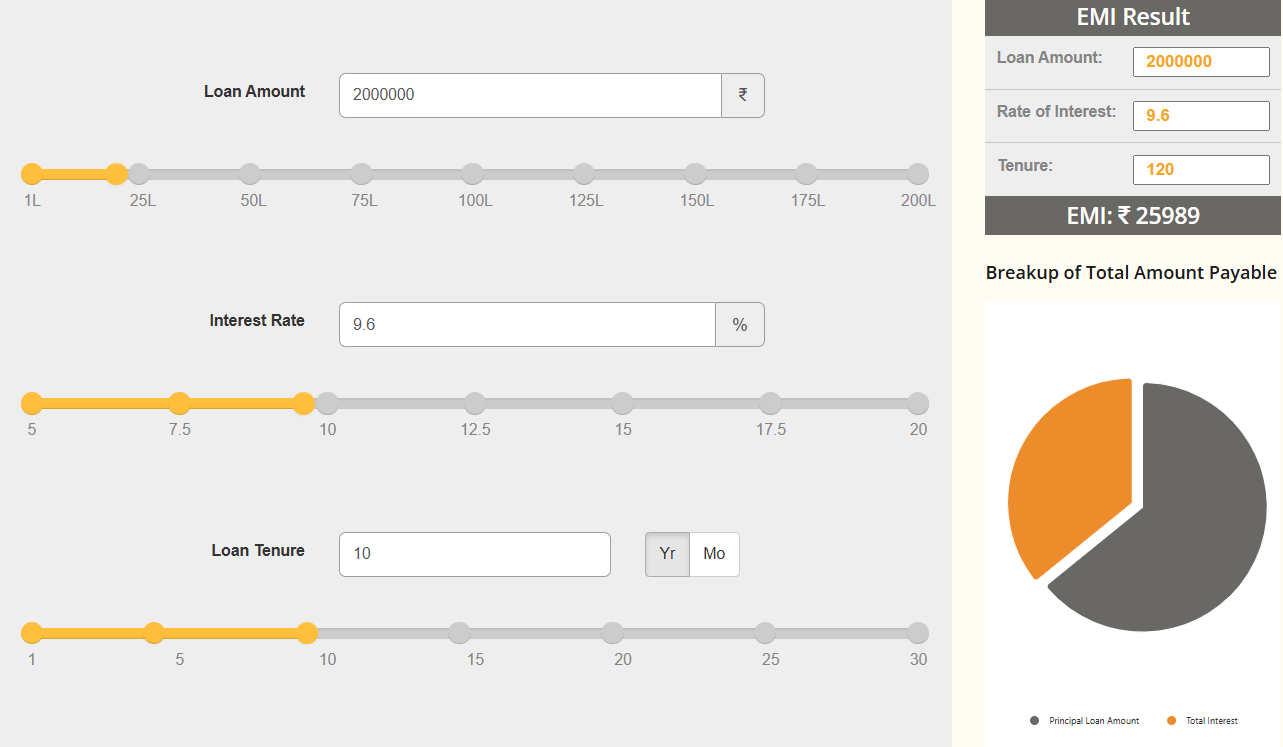Screen dimensions: 1283x747
Task: Move loan tenure slider to 20 years
Action: tap(611, 633)
